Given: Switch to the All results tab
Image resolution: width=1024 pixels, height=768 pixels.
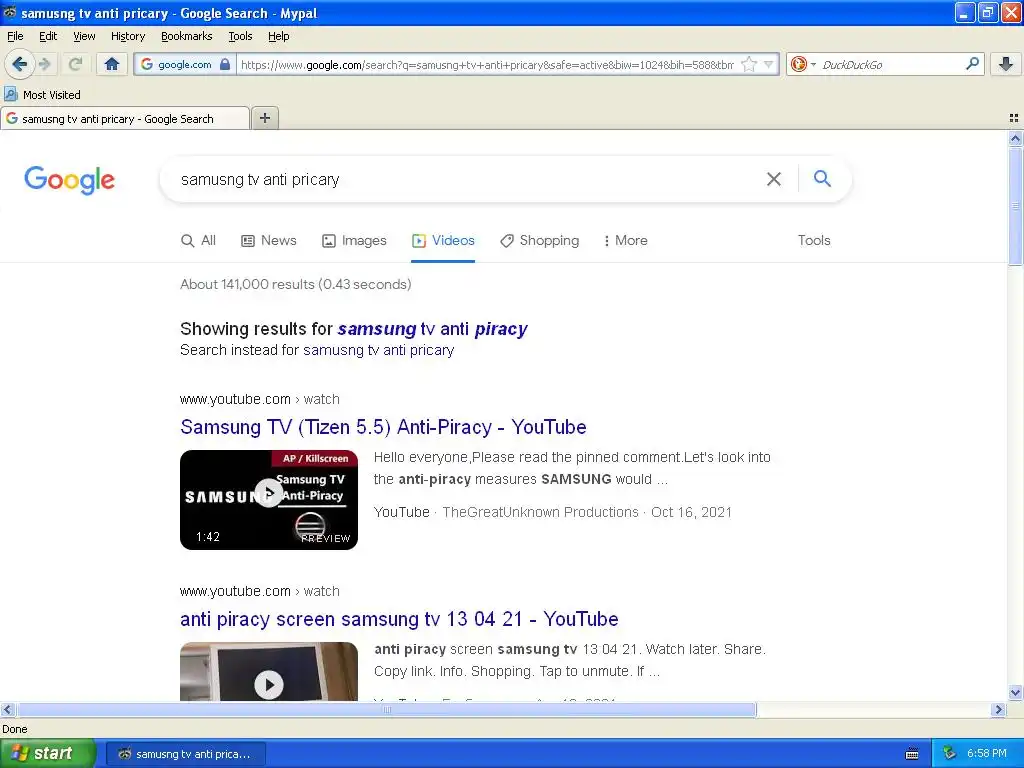Looking at the screenshot, I should pos(198,240).
